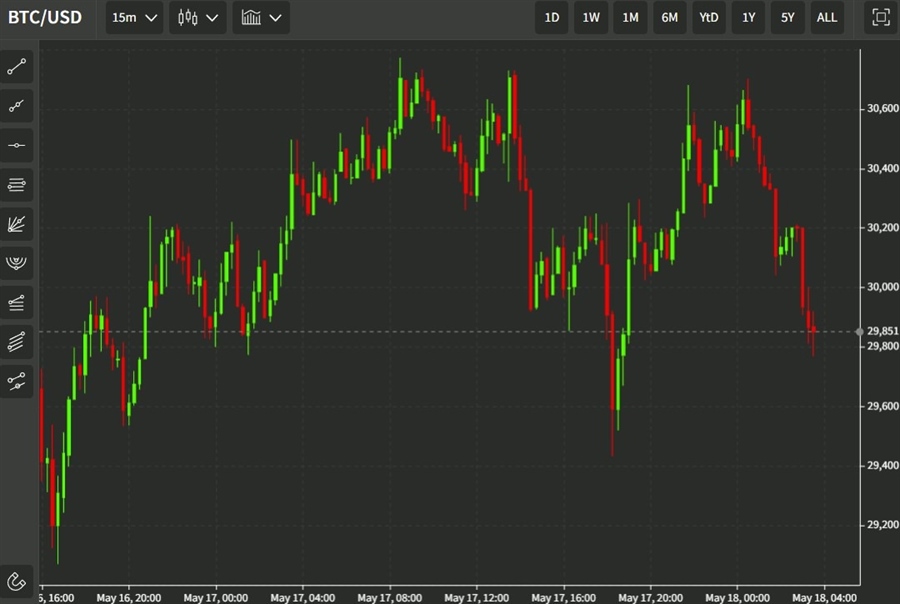Activate the Fibonacci arcs tool
This screenshot has width=900, height=604.
coord(17,262)
